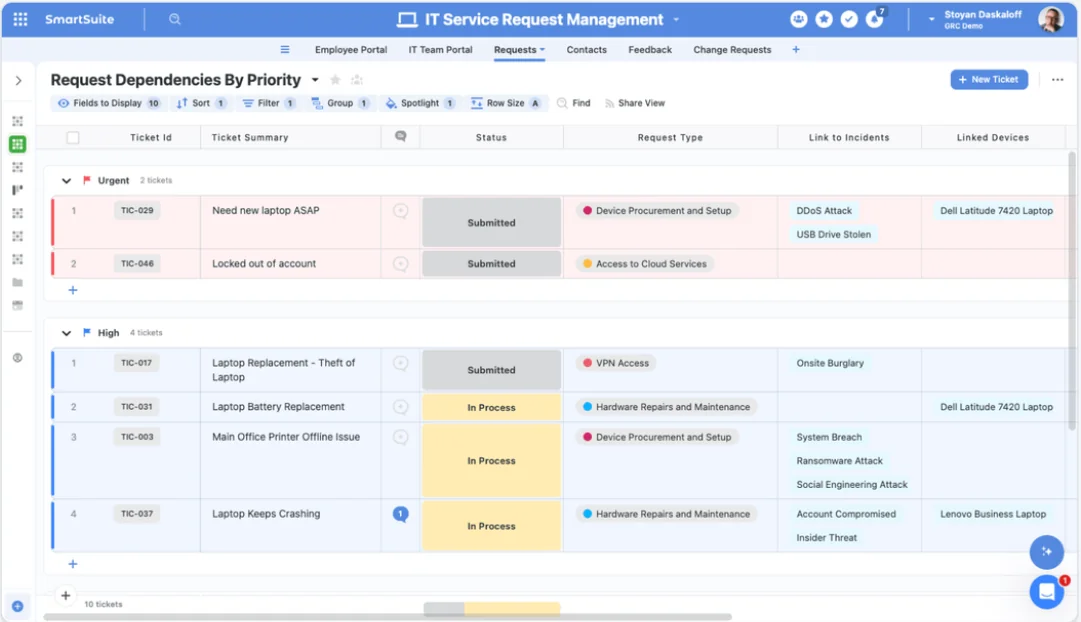Click the blue plus icon at sidebar bottom
This screenshot has width=1081, height=622.
[18, 606]
